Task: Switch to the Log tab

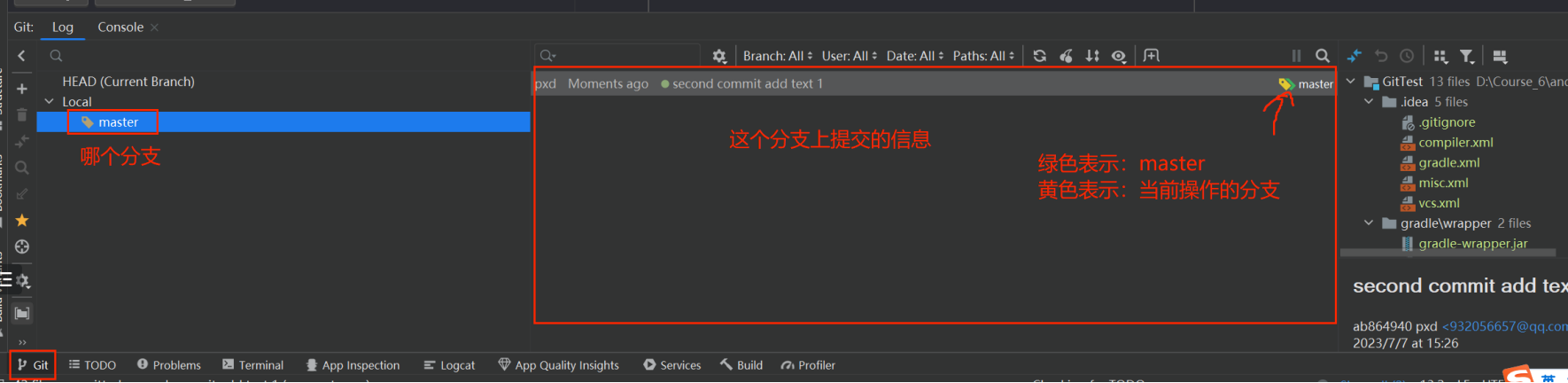Action: 63,27
